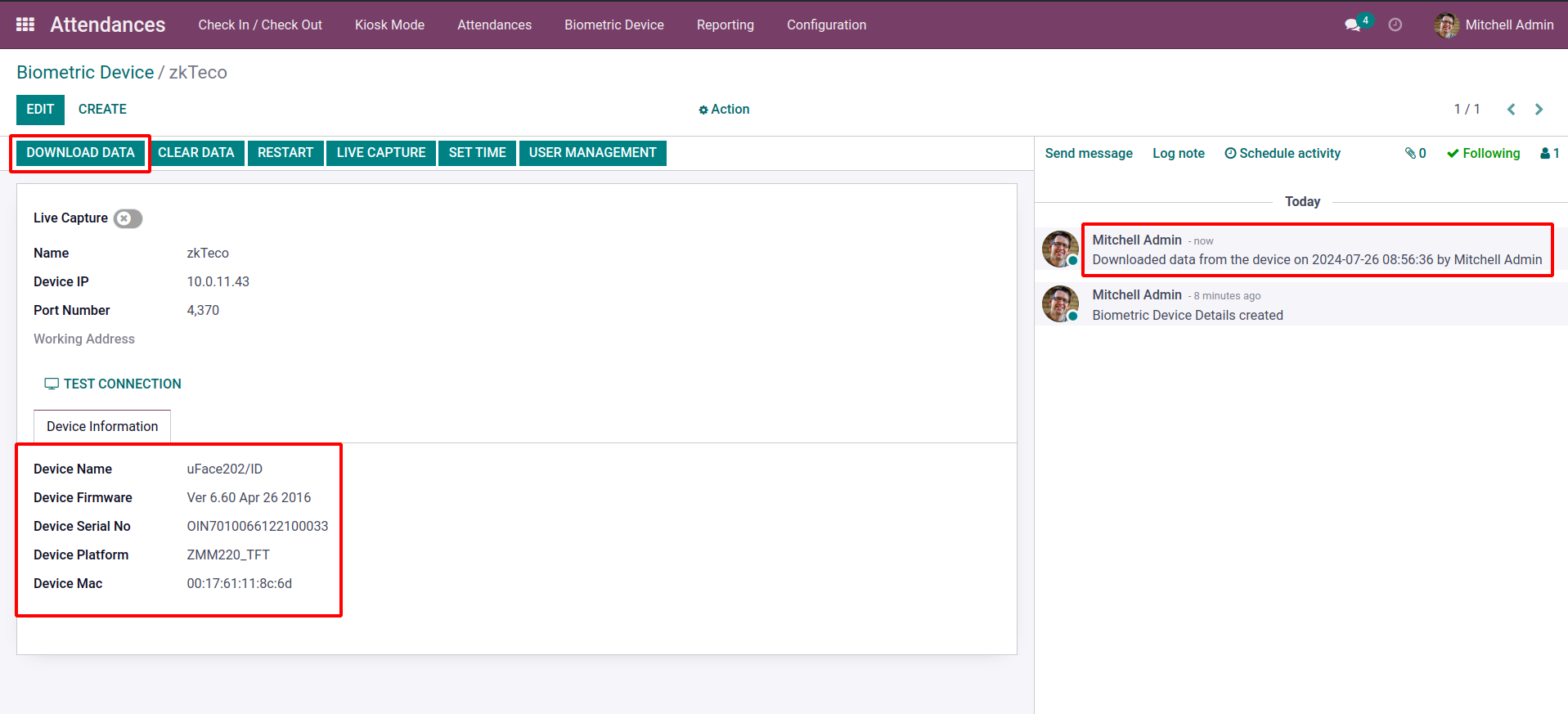Open the Biometric Device menu
This screenshot has height=714, width=1568.
point(614,25)
